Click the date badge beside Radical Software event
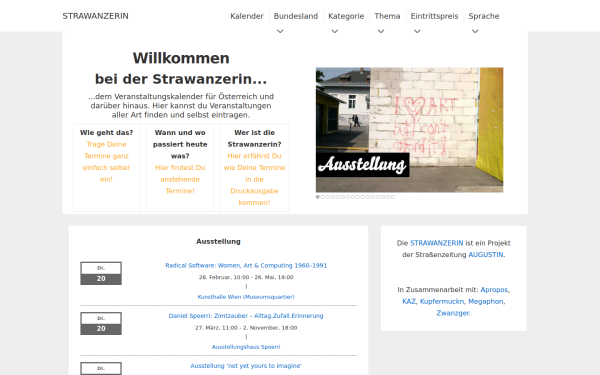 click(x=101, y=273)
